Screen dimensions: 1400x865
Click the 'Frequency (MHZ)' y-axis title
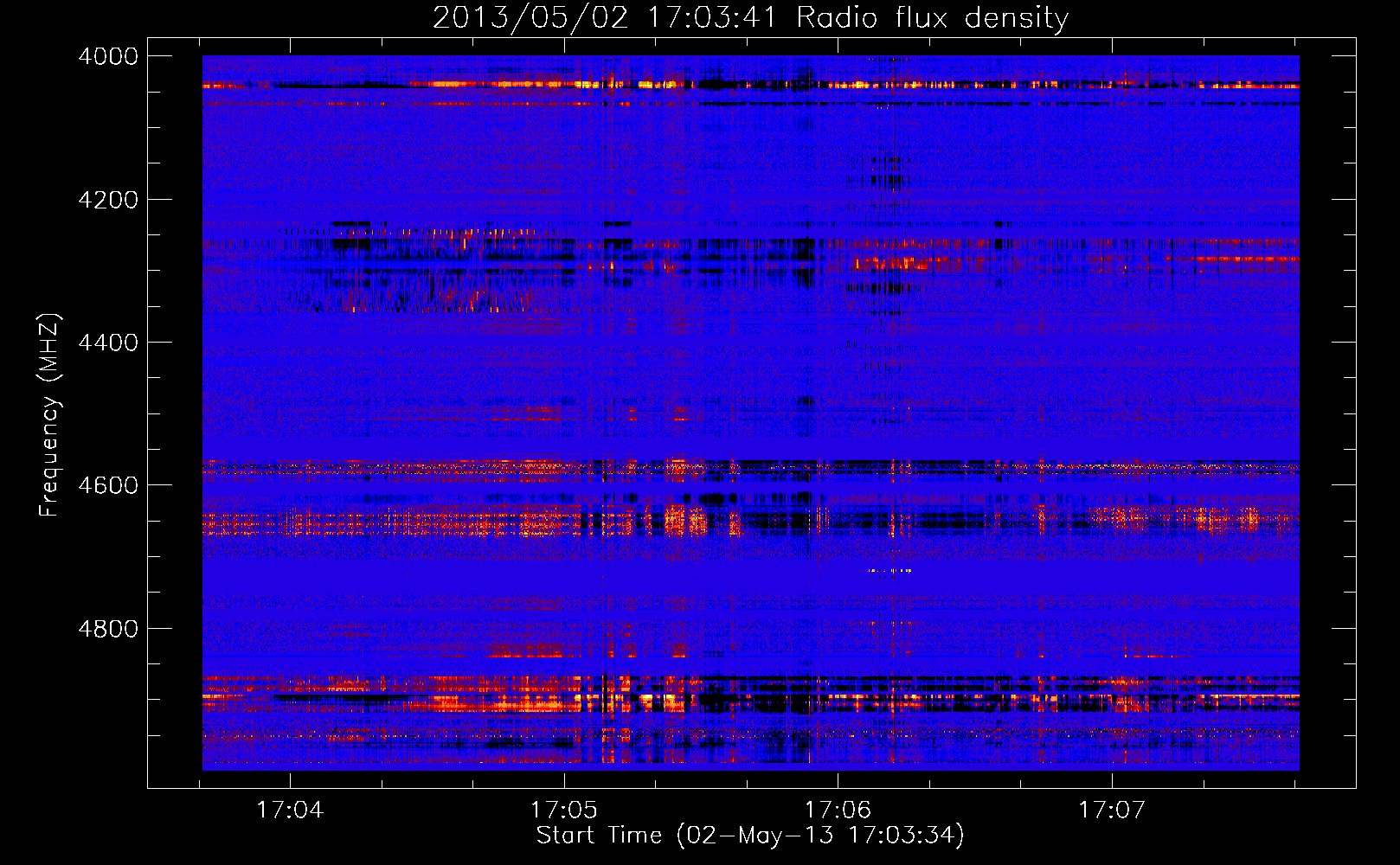(50, 415)
